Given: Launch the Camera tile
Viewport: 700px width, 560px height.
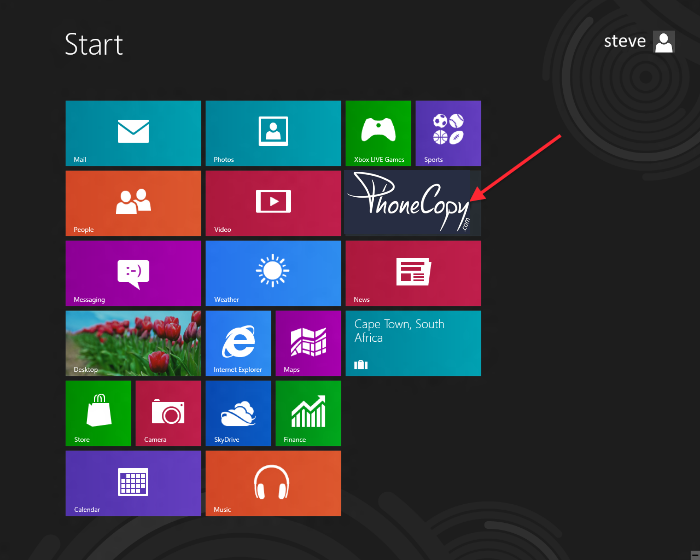Looking at the screenshot, I should pos(168,414).
